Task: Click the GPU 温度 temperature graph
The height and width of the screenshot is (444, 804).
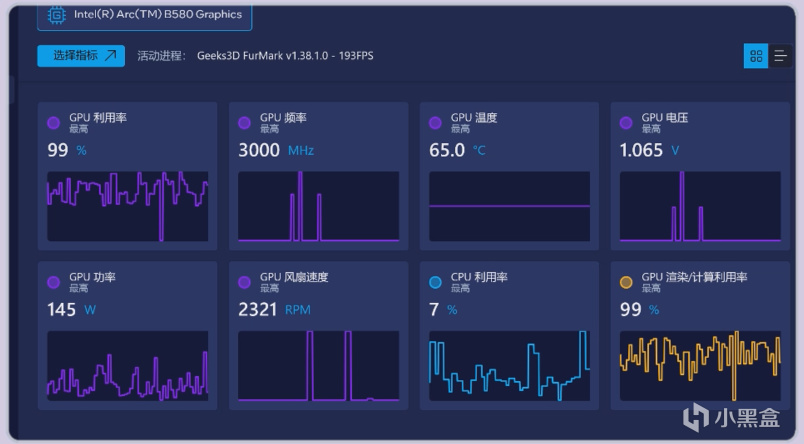Action: tap(509, 206)
